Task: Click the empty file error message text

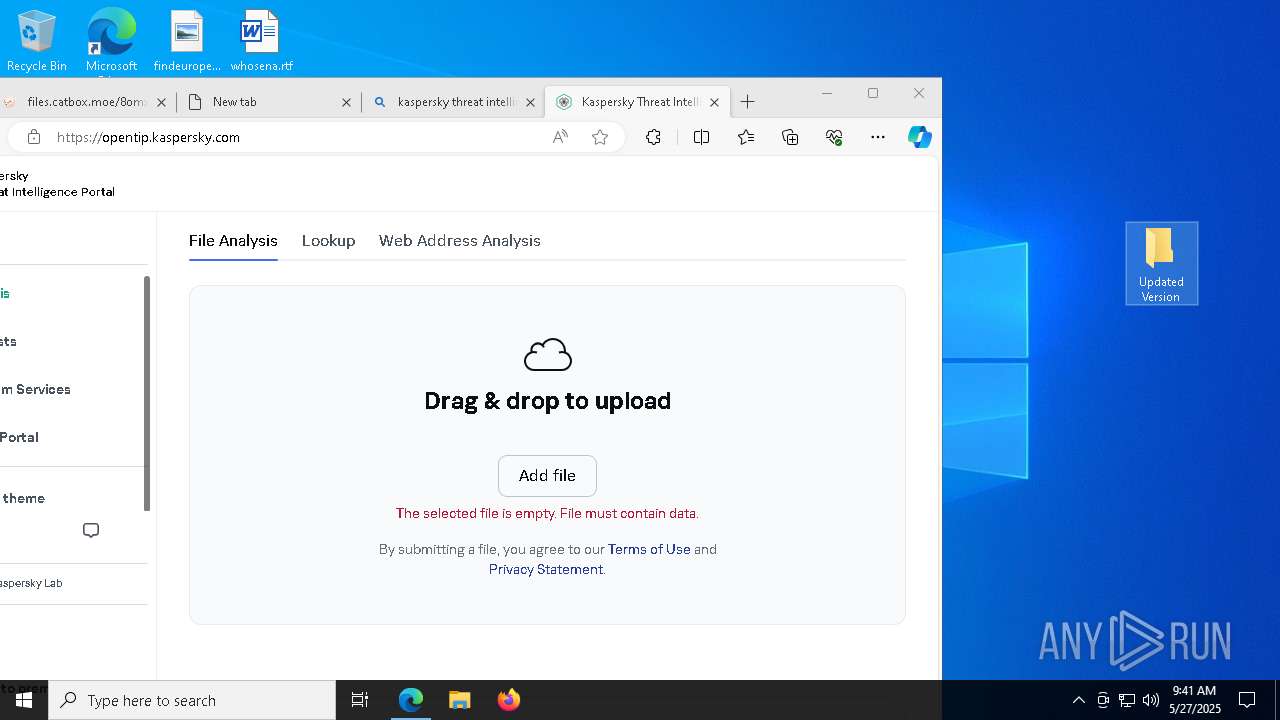Action: (x=547, y=513)
